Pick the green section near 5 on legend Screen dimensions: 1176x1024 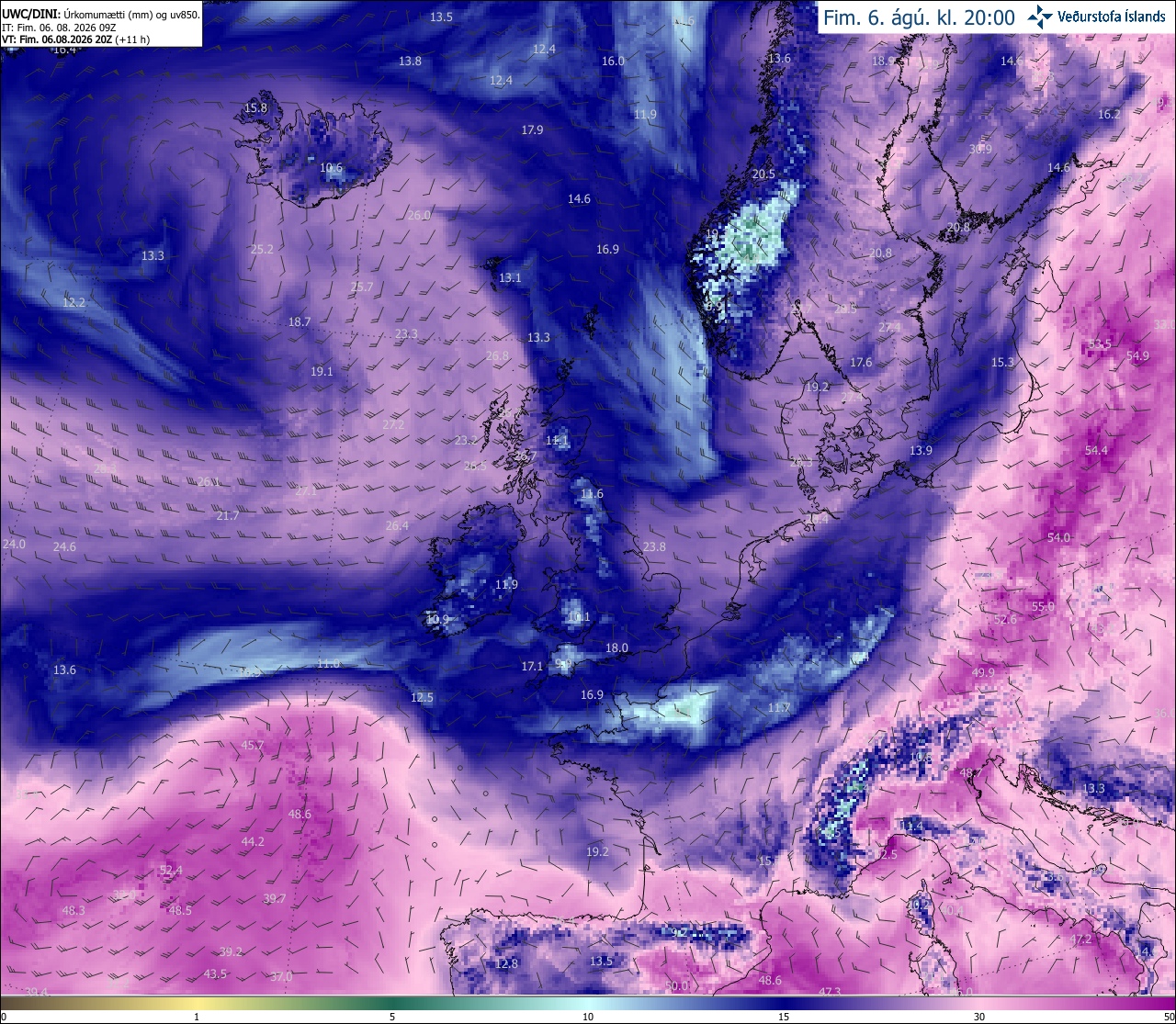(x=392, y=1002)
